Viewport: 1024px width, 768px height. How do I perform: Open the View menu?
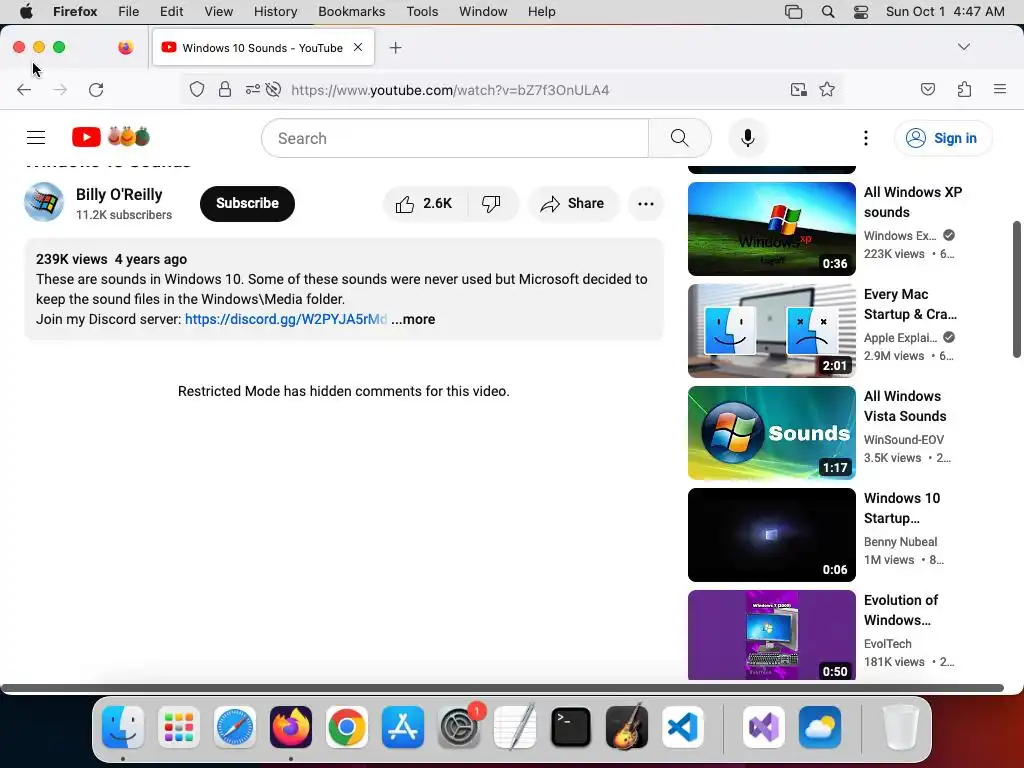click(x=218, y=12)
